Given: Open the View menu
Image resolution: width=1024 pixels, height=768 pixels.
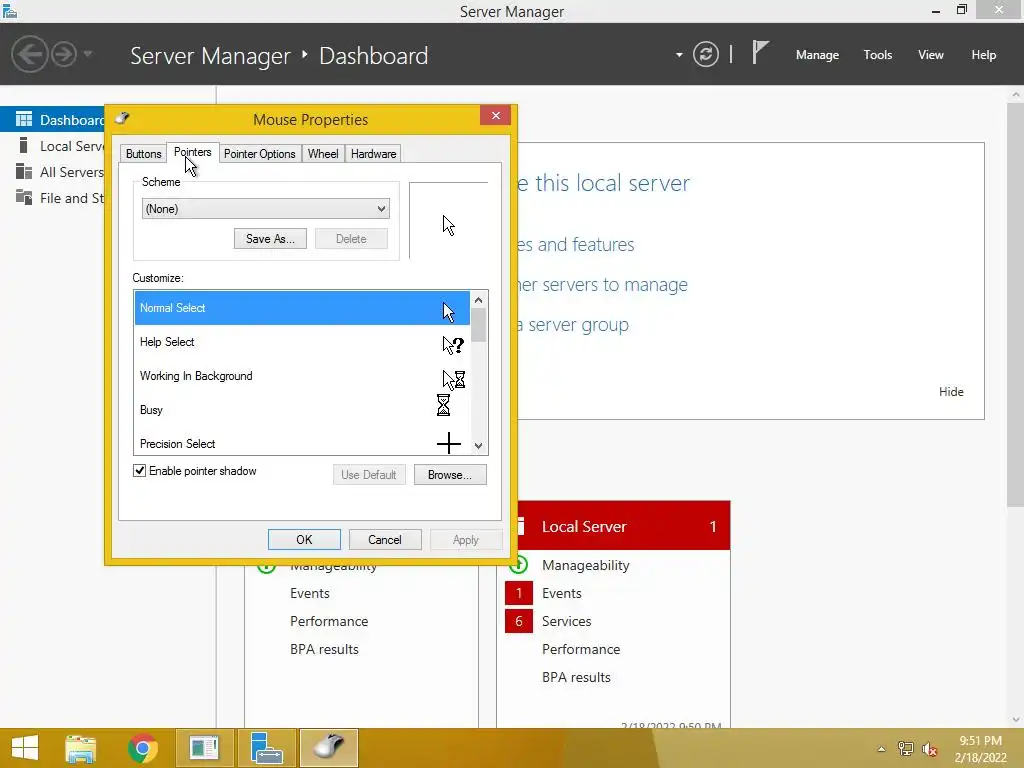Looking at the screenshot, I should pyautogui.click(x=931, y=55).
